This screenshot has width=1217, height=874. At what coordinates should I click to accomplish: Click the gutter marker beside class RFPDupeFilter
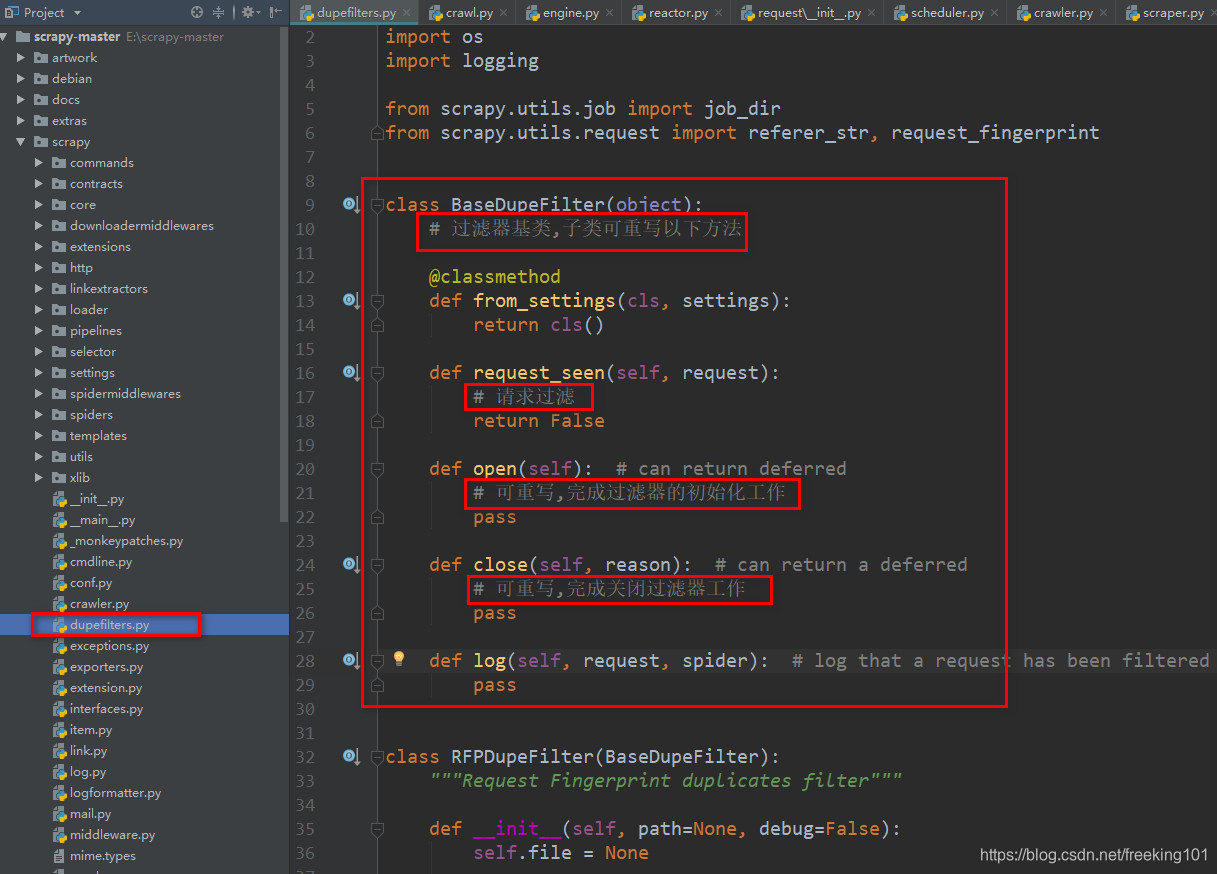(350, 756)
